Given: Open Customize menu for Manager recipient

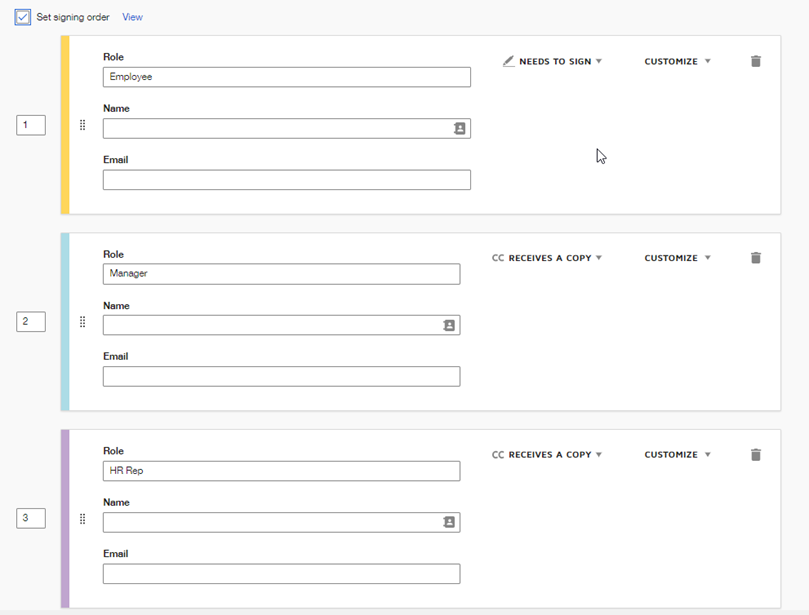Looking at the screenshot, I should pyautogui.click(x=677, y=258).
